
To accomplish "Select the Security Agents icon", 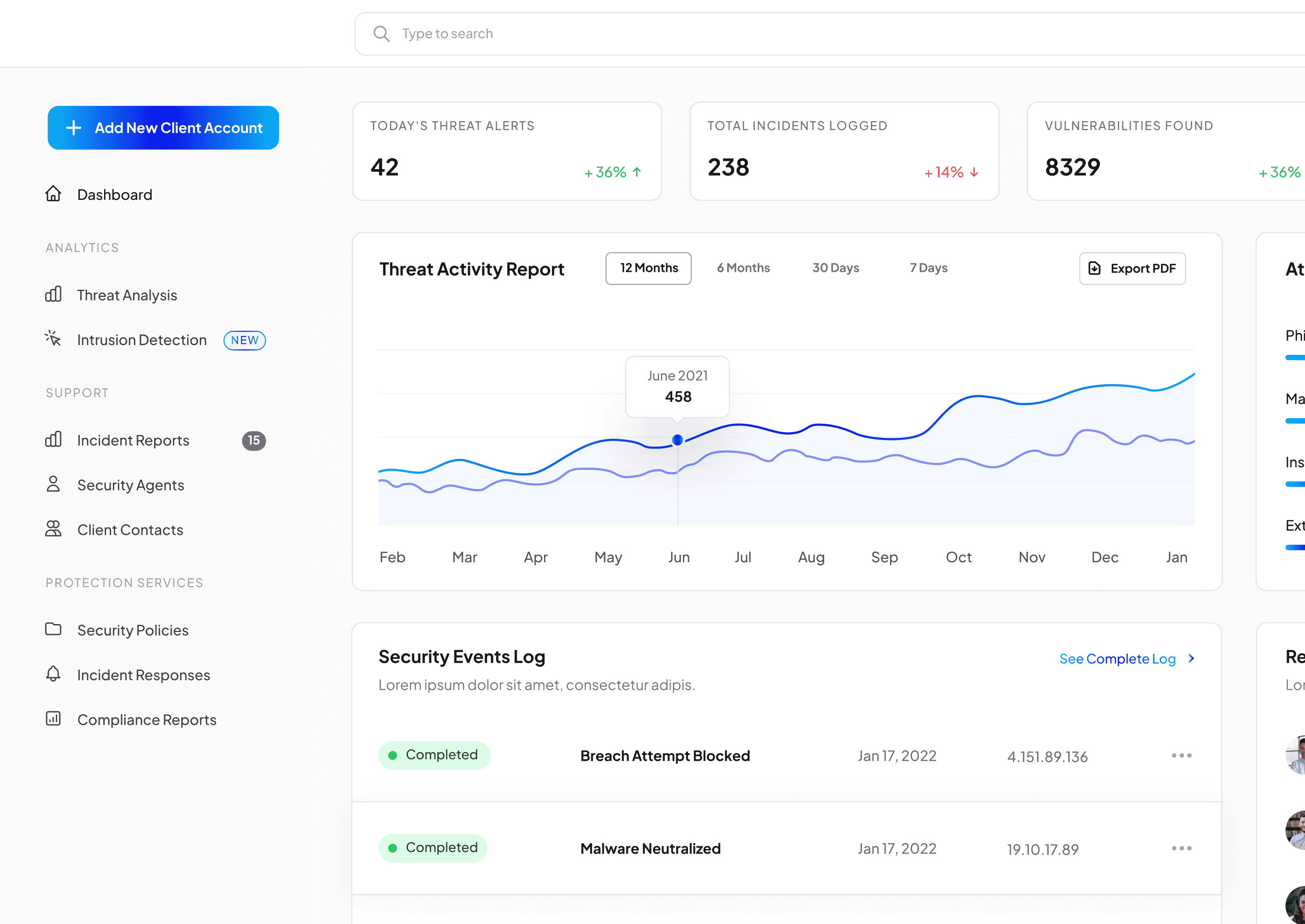I will [54, 484].
